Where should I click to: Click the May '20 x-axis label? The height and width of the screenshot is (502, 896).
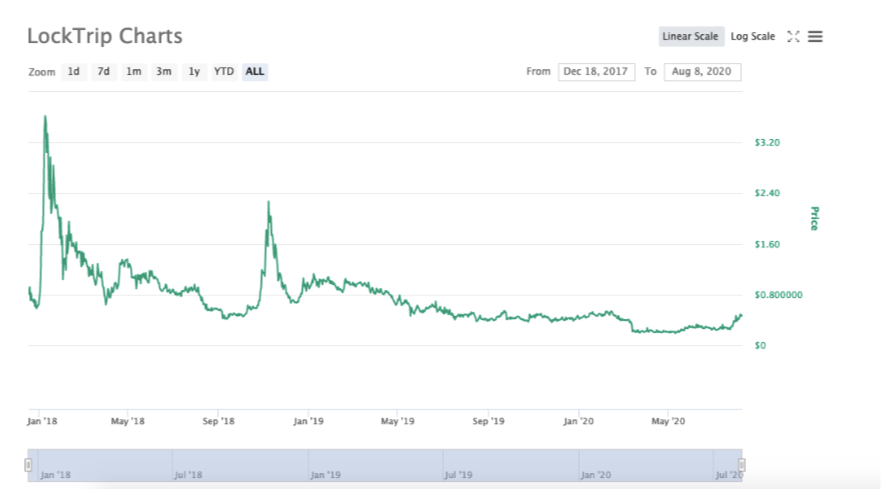[x=668, y=421]
